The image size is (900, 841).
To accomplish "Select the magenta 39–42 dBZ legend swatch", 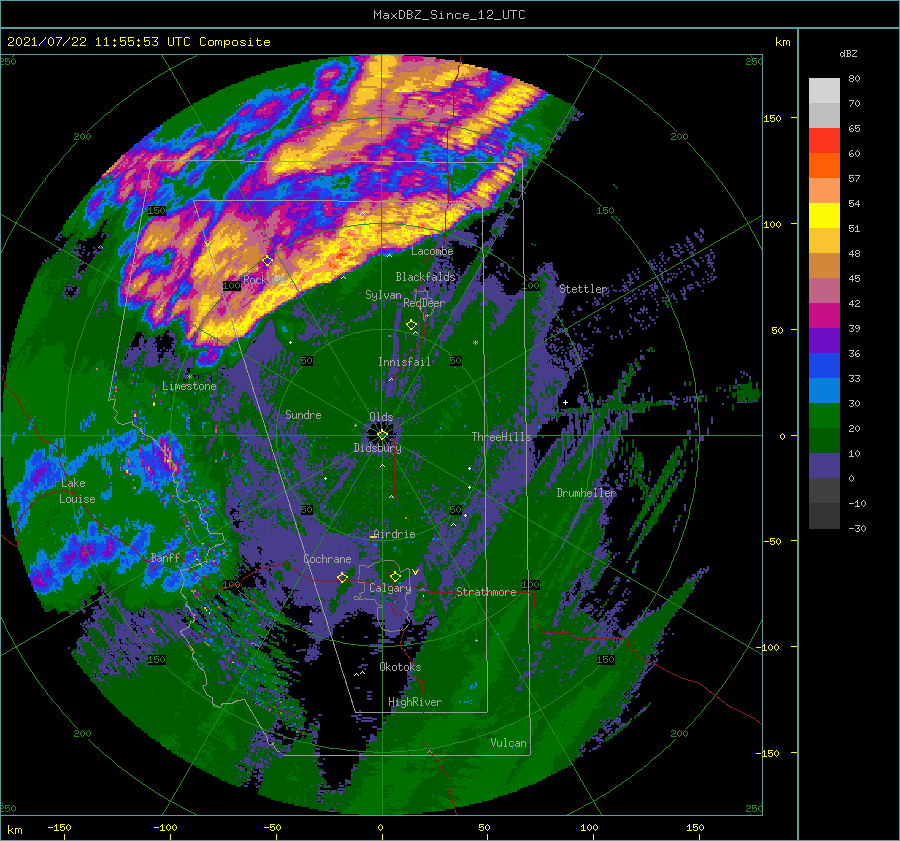I will point(824,316).
